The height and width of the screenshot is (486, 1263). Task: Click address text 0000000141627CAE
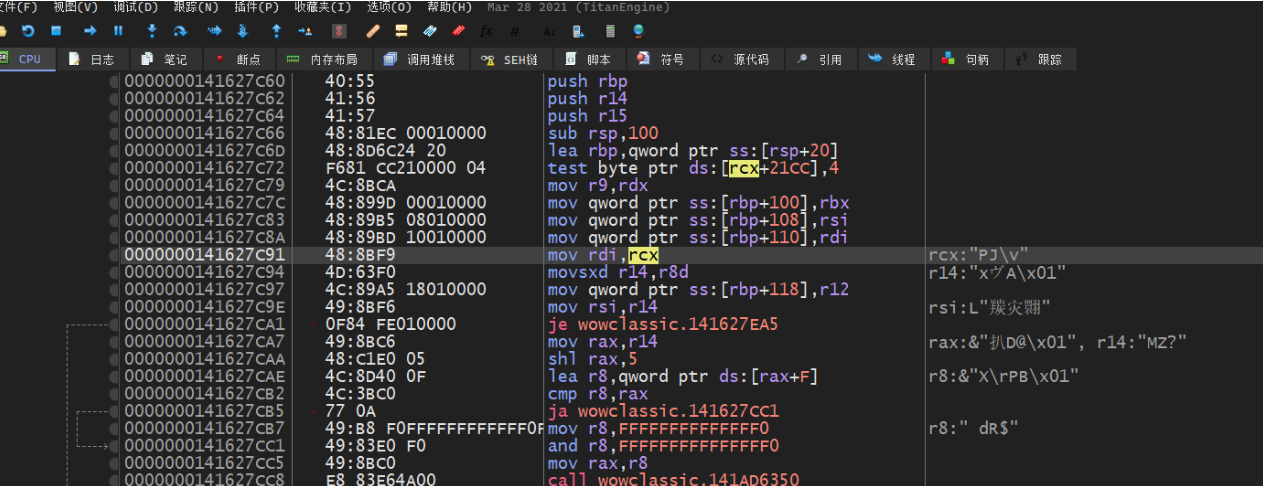coord(204,376)
